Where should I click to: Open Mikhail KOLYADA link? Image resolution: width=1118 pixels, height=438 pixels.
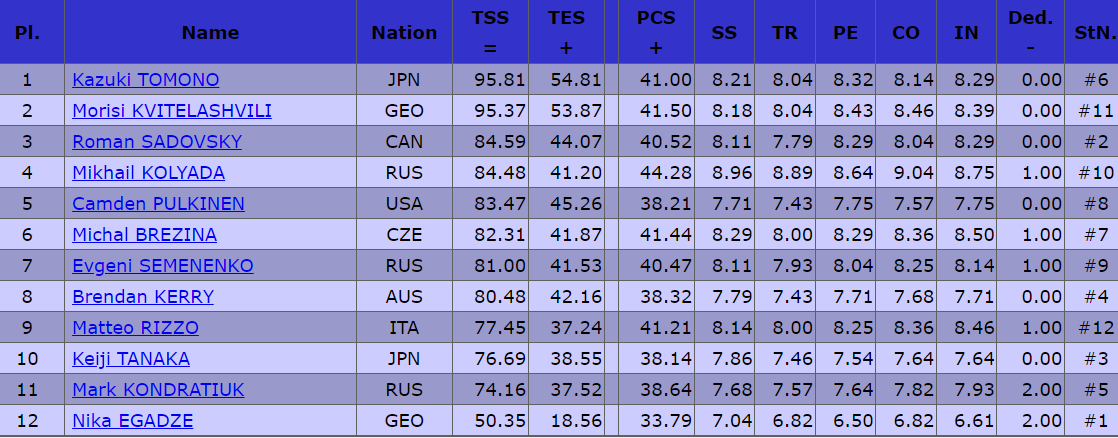click(148, 173)
